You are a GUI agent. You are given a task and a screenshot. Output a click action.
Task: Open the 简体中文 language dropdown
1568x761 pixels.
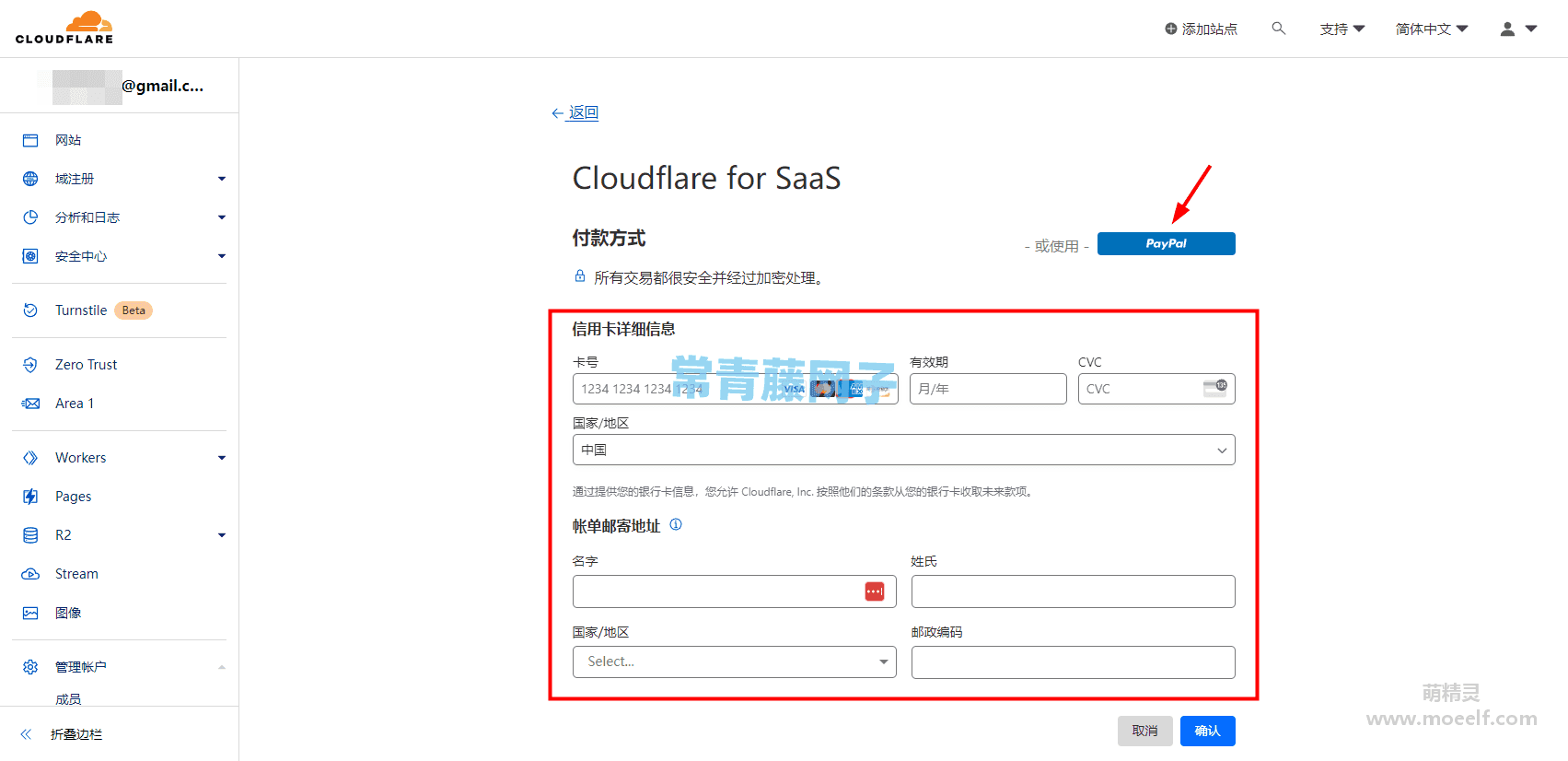click(1432, 29)
